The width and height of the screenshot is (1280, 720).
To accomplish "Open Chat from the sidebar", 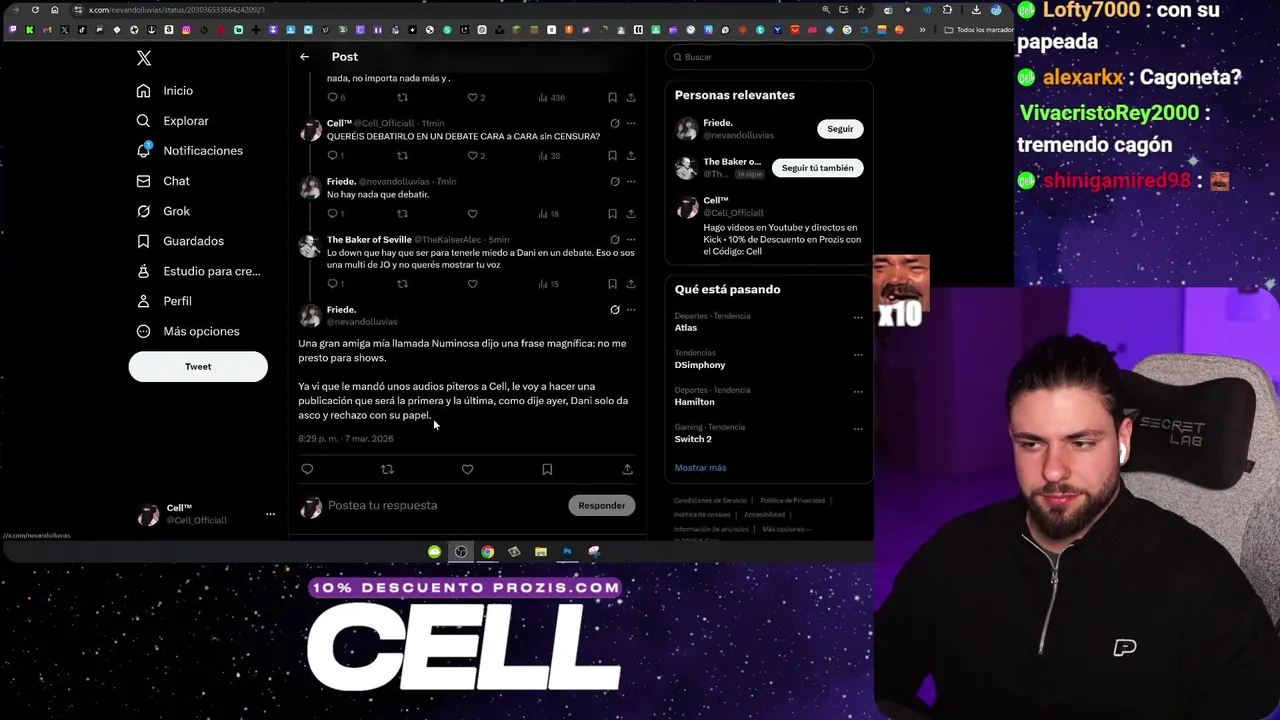I will click(164, 181).
